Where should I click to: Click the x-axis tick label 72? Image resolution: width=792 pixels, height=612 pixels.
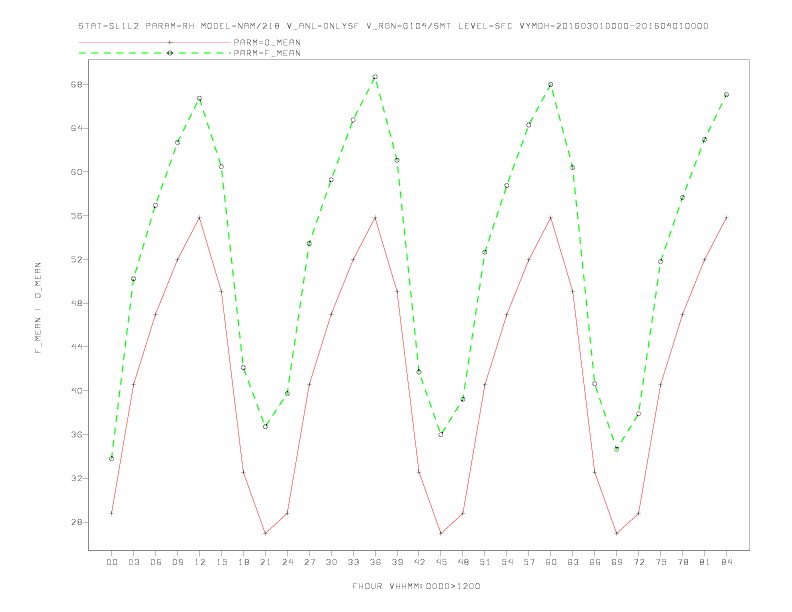tap(638, 562)
